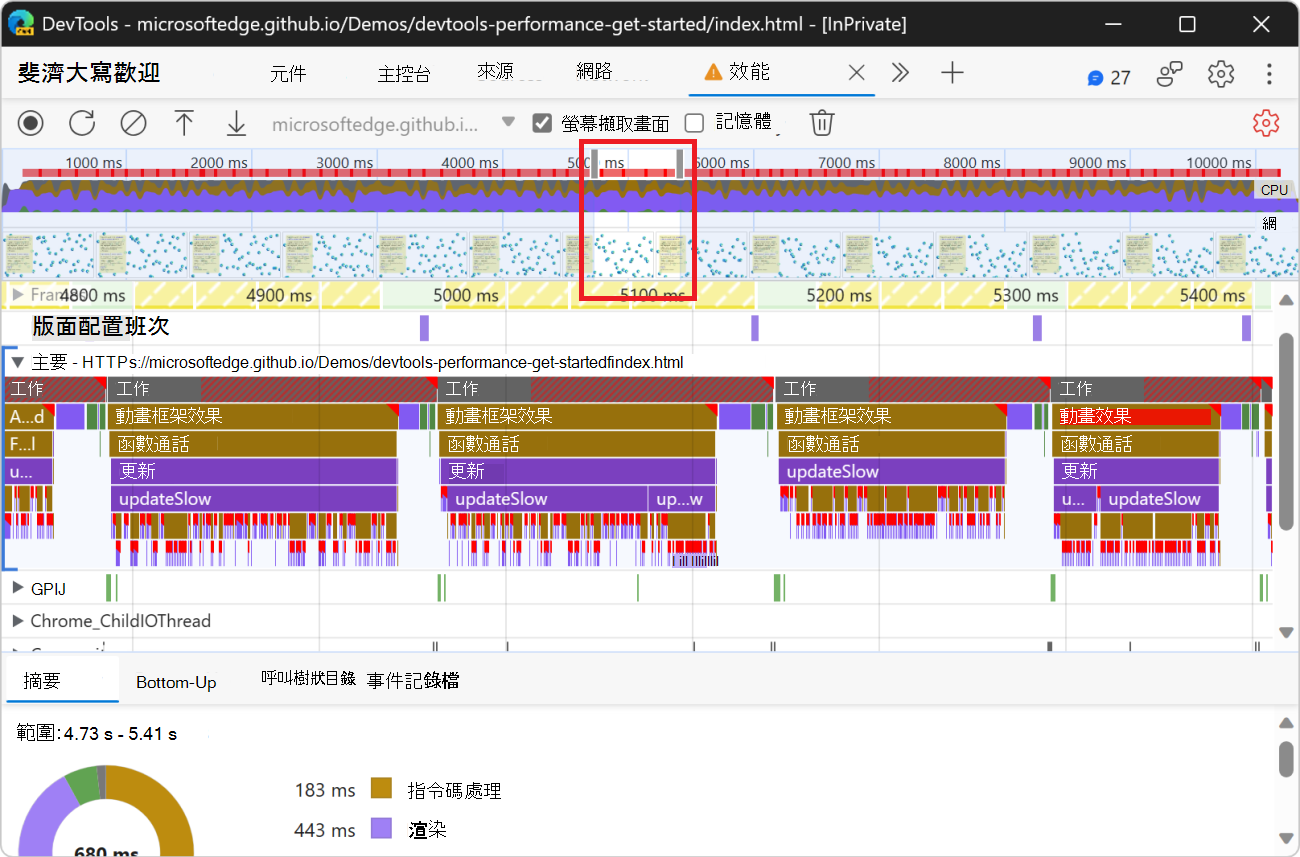The height and width of the screenshot is (857, 1300).
Task: Switch to the 元件 tab
Action: pyautogui.click(x=288, y=74)
